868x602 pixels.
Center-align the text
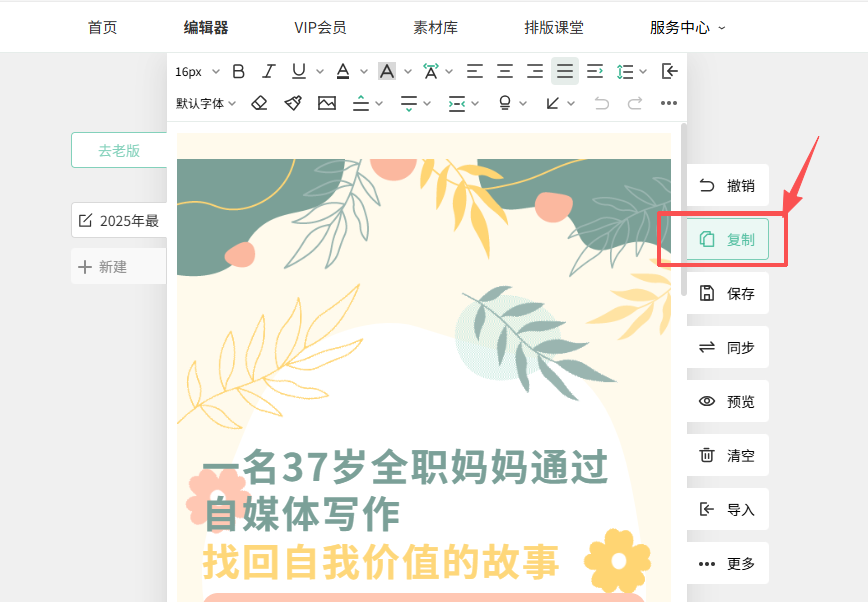pos(505,71)
